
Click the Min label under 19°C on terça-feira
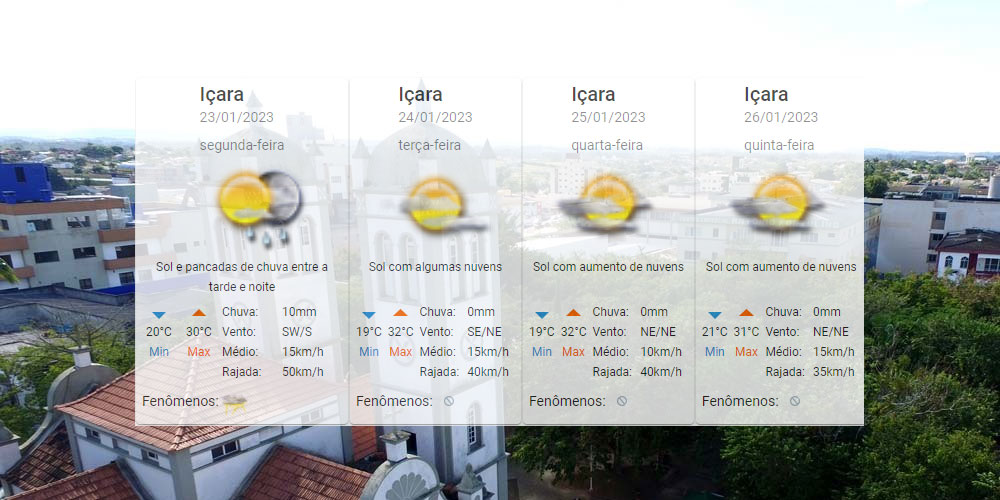tap(369, 352)
